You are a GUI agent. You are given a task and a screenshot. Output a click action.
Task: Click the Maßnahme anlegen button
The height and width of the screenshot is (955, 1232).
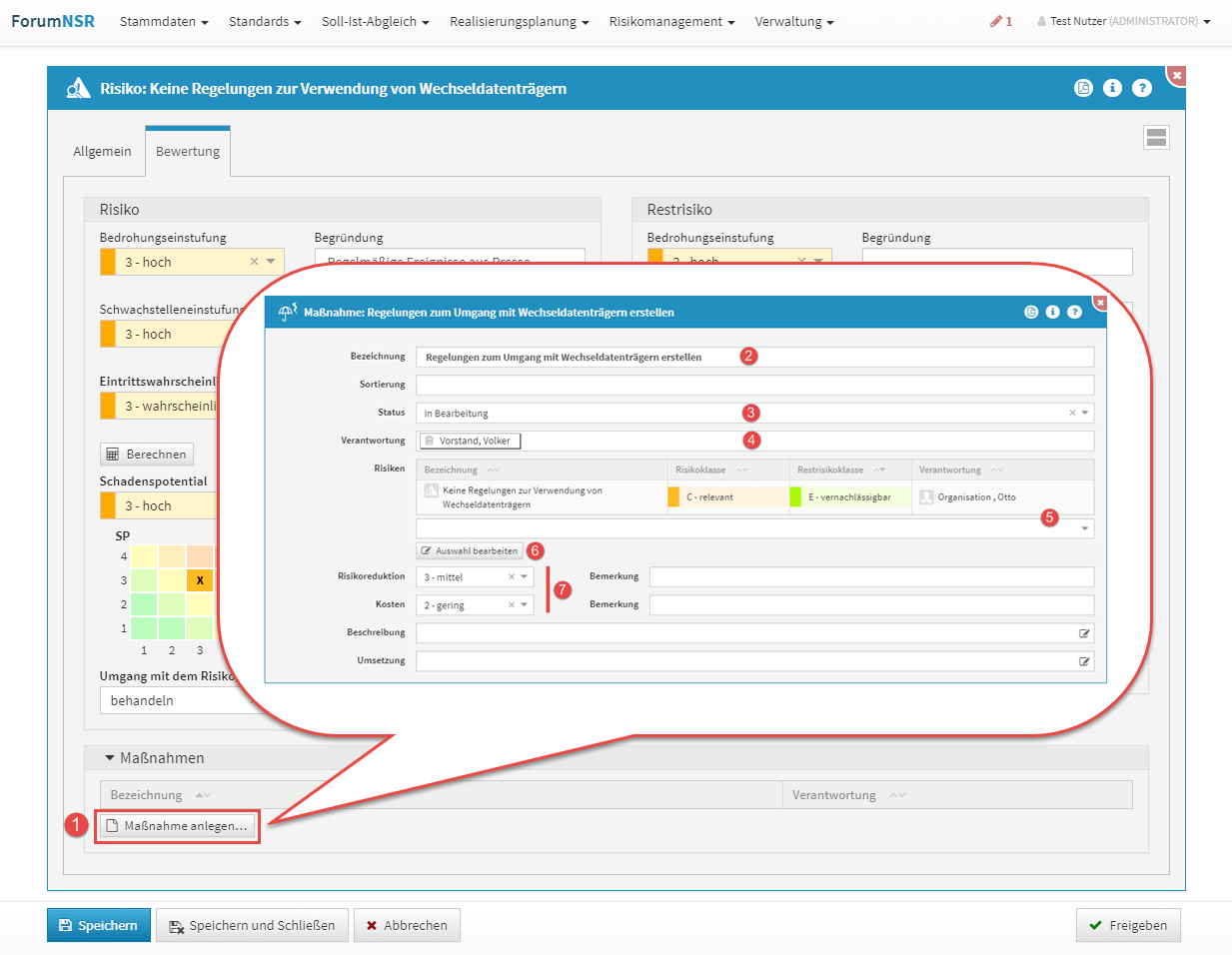pyautogui.click(x=177, y=826)
